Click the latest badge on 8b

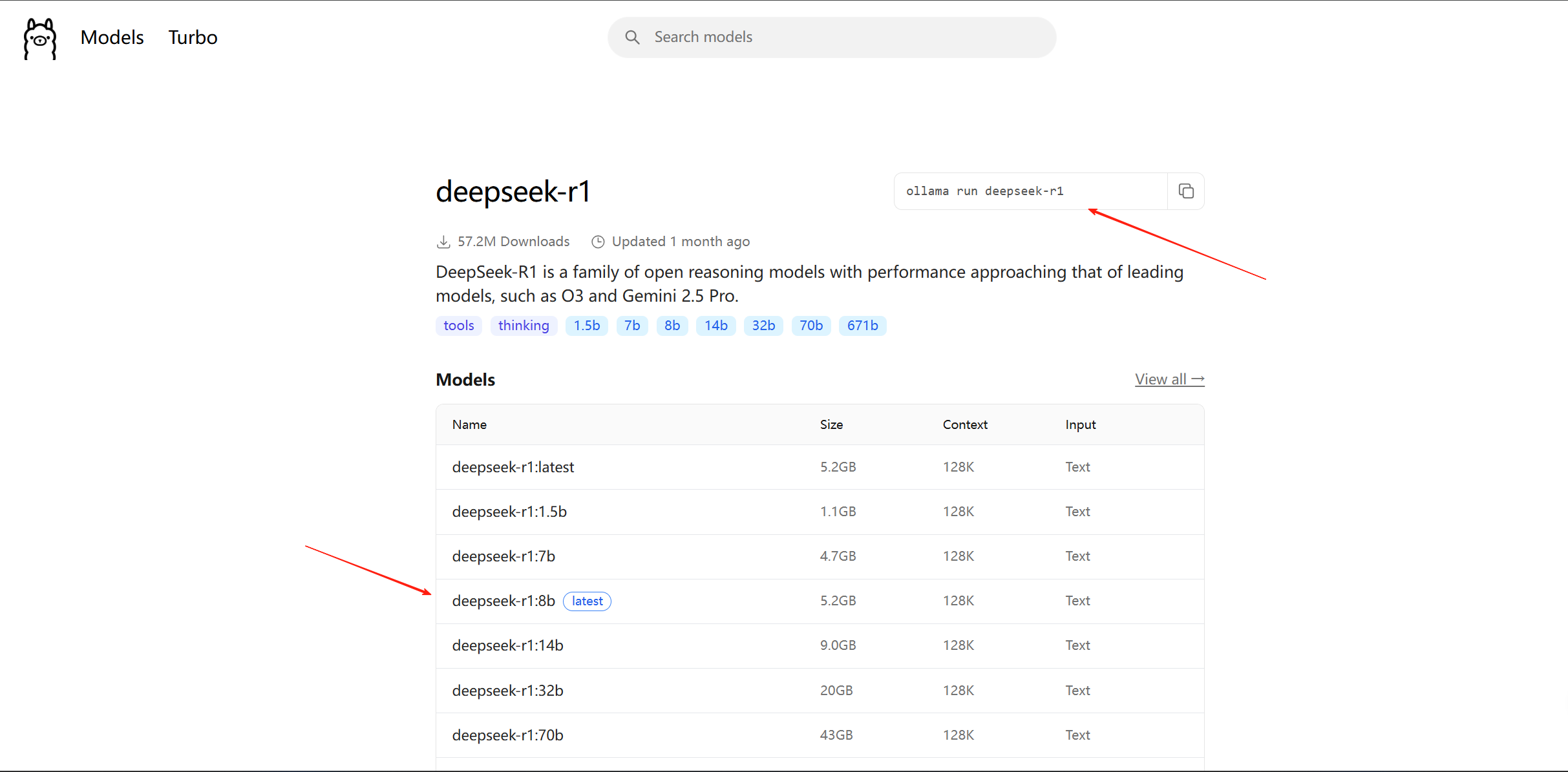(587, 601)
